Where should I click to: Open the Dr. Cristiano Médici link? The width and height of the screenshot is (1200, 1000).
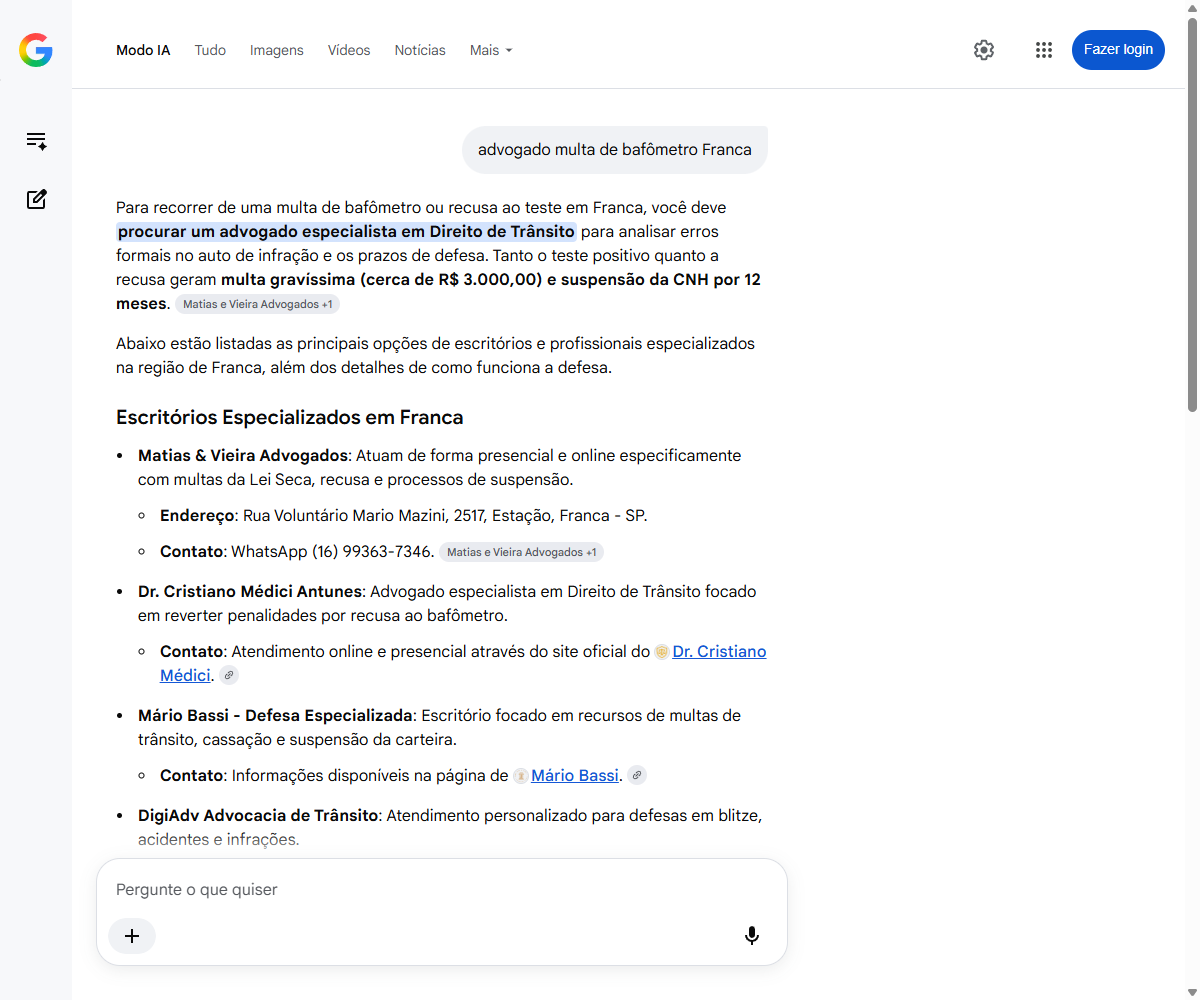(719, 651)
